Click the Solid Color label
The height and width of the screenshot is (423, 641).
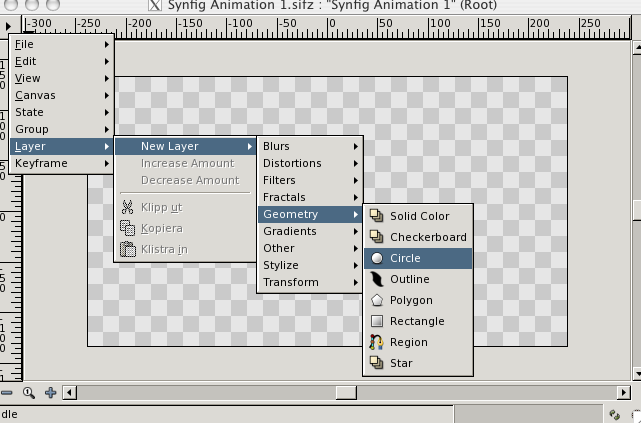pyautogui.click(x=419, y=216)
